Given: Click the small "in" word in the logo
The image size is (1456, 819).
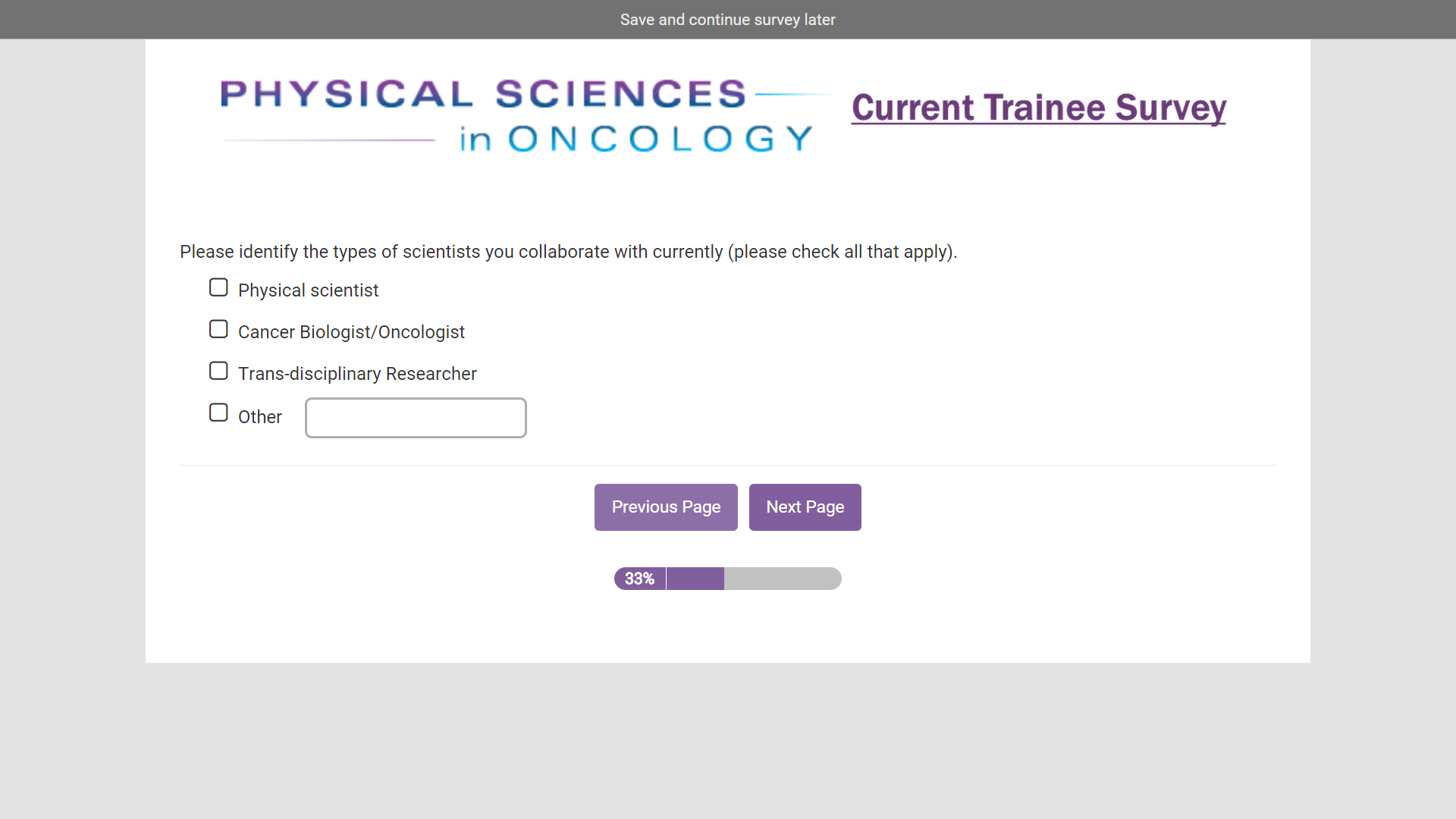Looking at the screenshot, I should pyautogui.click(x=475, y=140).
